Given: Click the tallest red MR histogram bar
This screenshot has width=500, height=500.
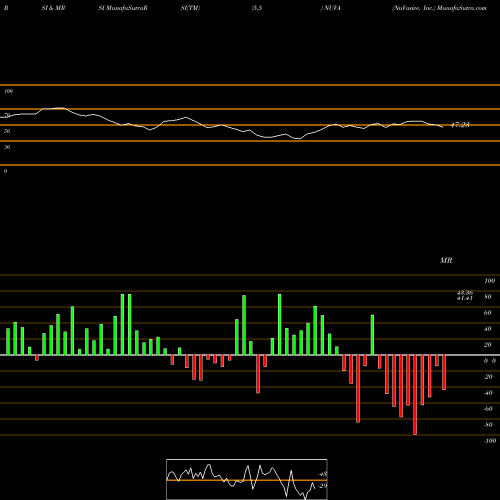Looking at the screenshot, I should coord(415,395).
